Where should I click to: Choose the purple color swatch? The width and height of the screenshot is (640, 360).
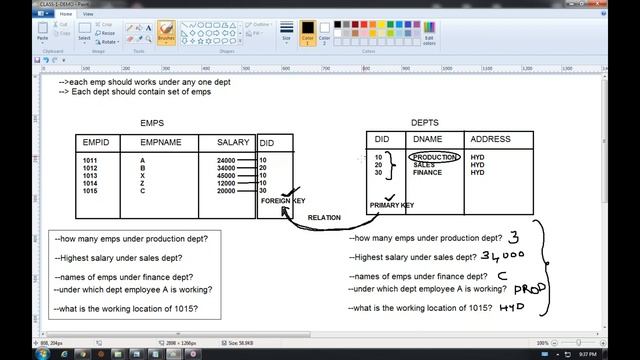(417, 24)
